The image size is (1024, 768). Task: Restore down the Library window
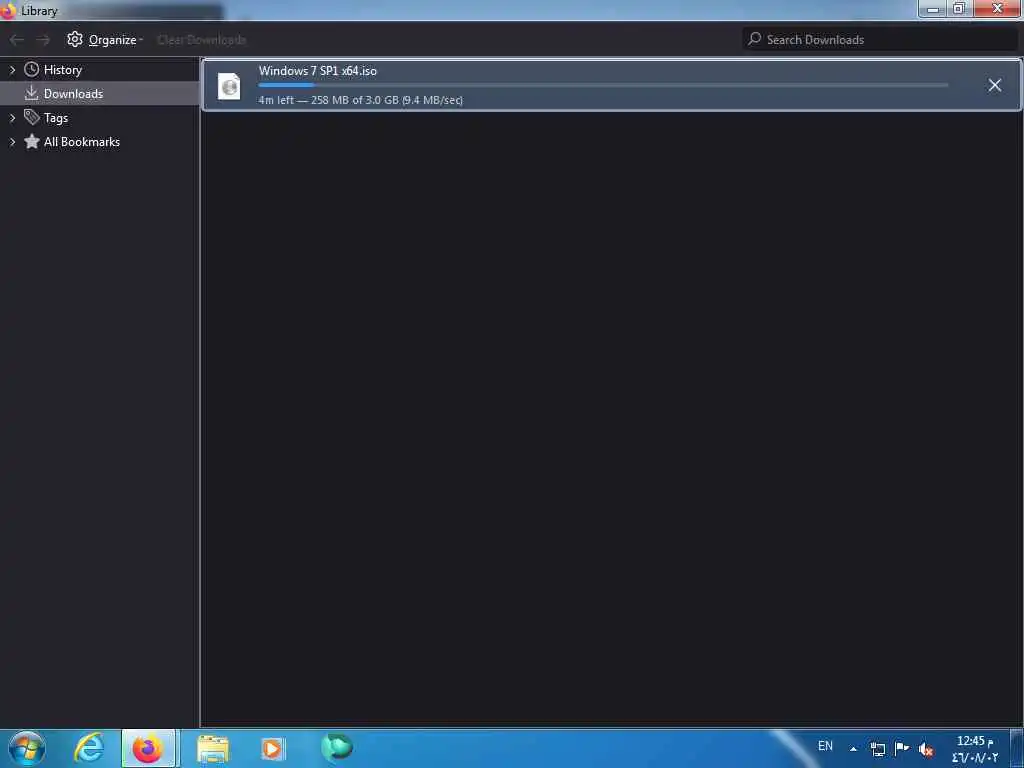coord(959,8)
